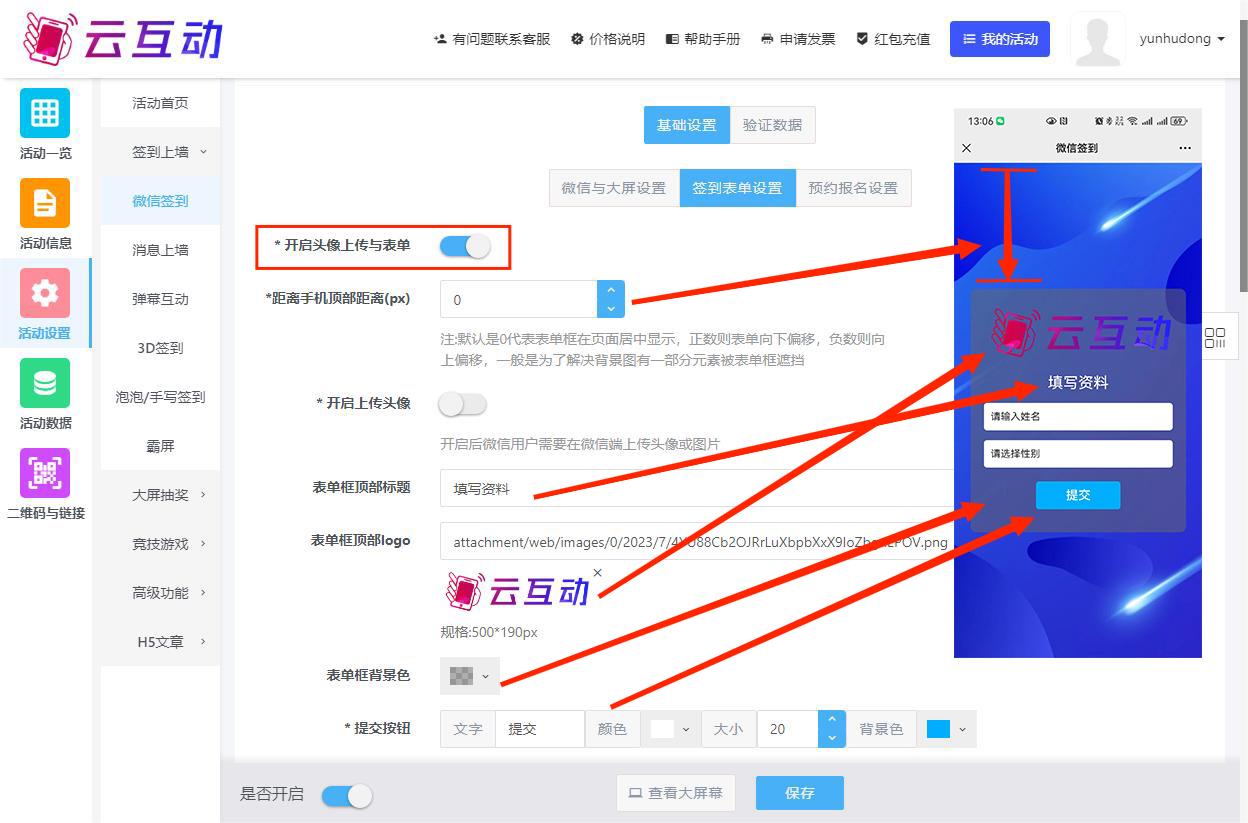Open the 二维码与链接 QR icon
Image resolution: width=1248 pixels, height=823 pixels.
point(45,473)
